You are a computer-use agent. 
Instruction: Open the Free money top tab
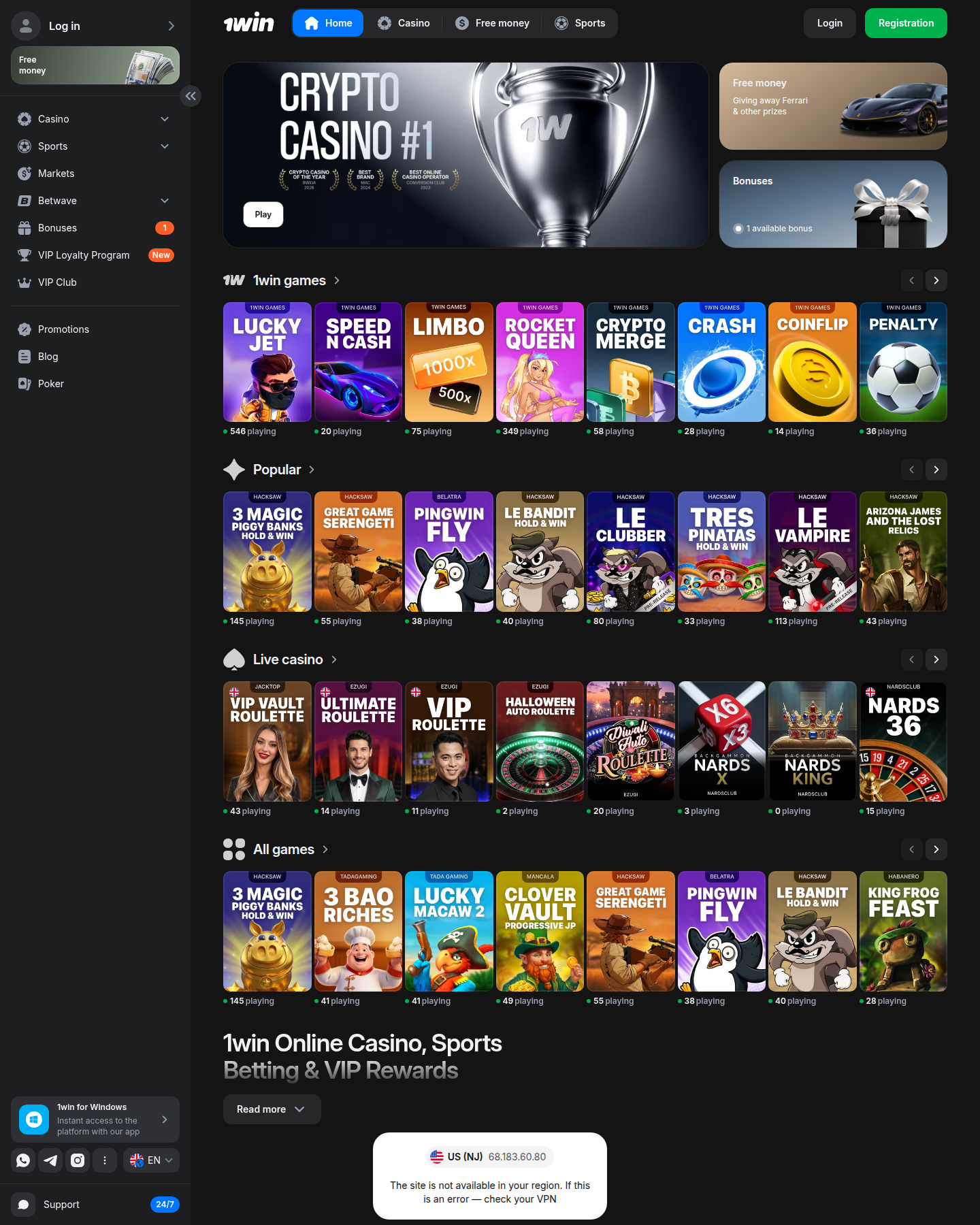click(x=493, y=23)
